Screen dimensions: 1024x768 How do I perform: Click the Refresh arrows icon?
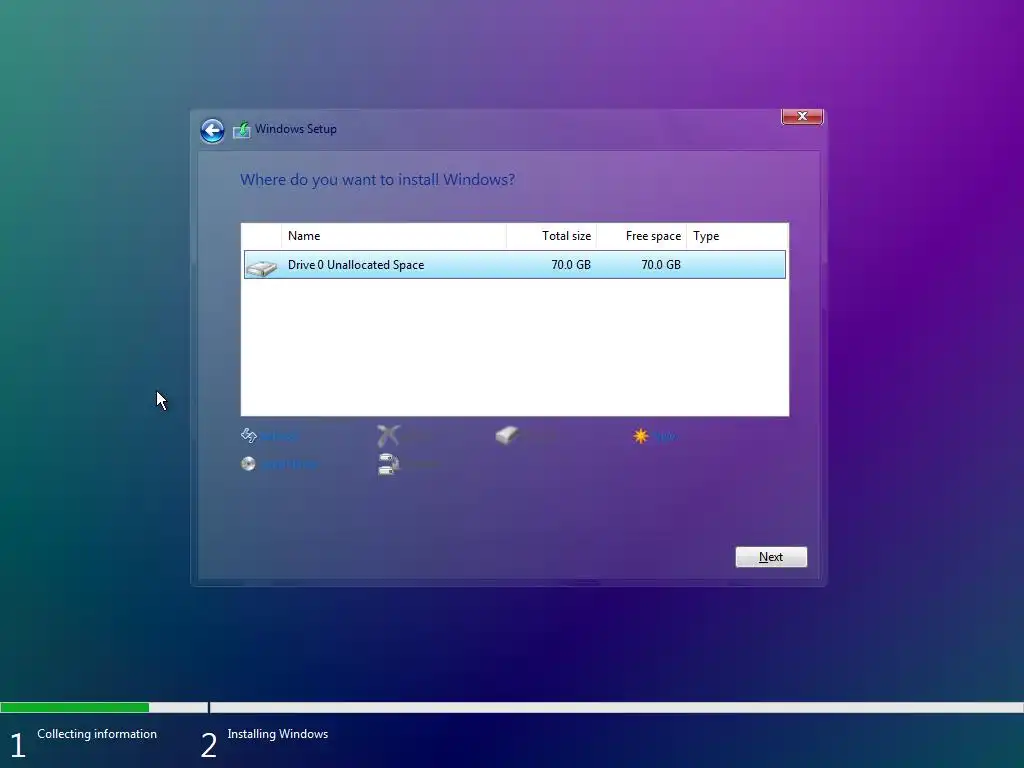coord(249,435)
